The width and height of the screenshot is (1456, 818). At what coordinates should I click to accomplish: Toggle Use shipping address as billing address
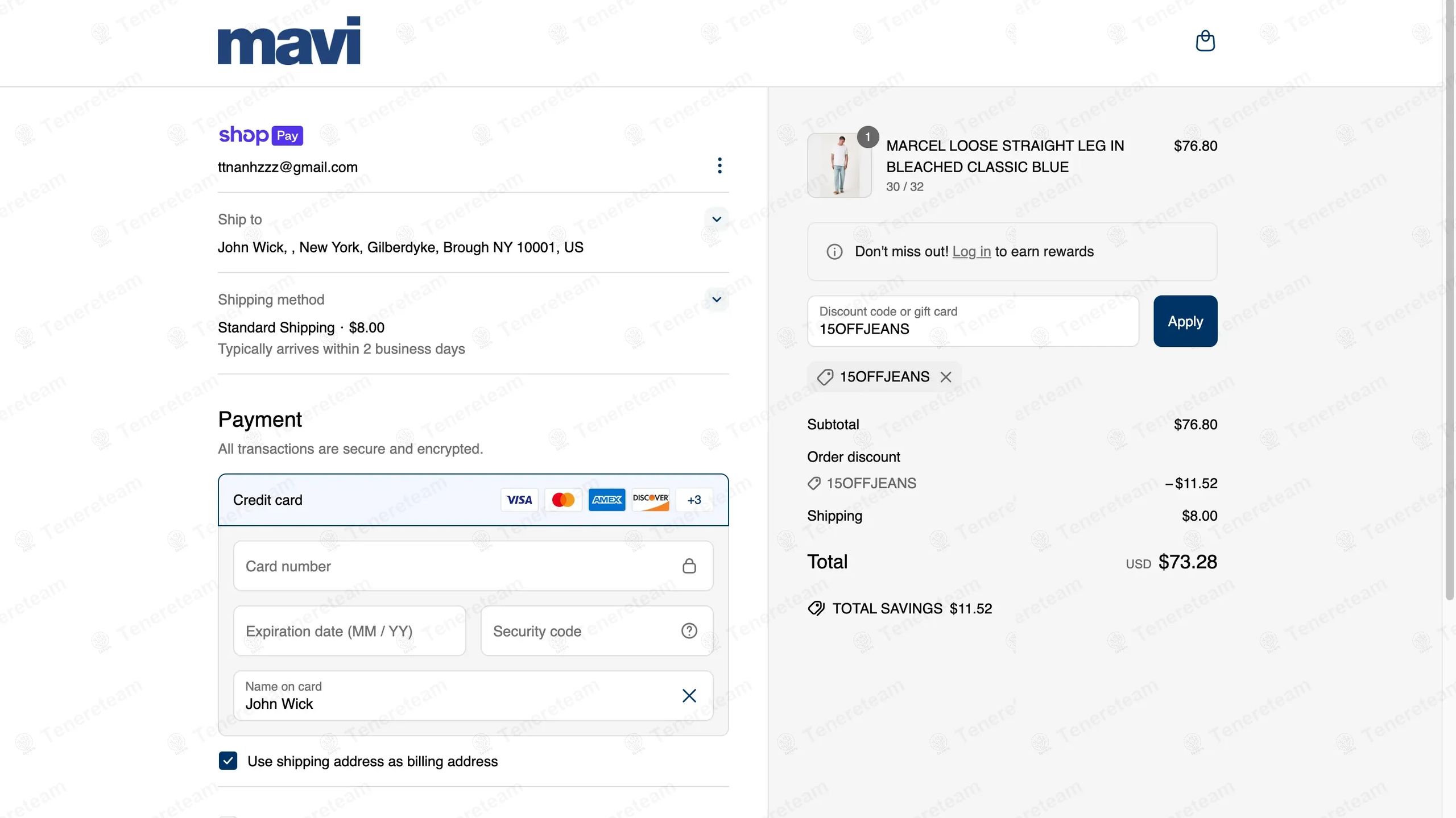[228, 761]
